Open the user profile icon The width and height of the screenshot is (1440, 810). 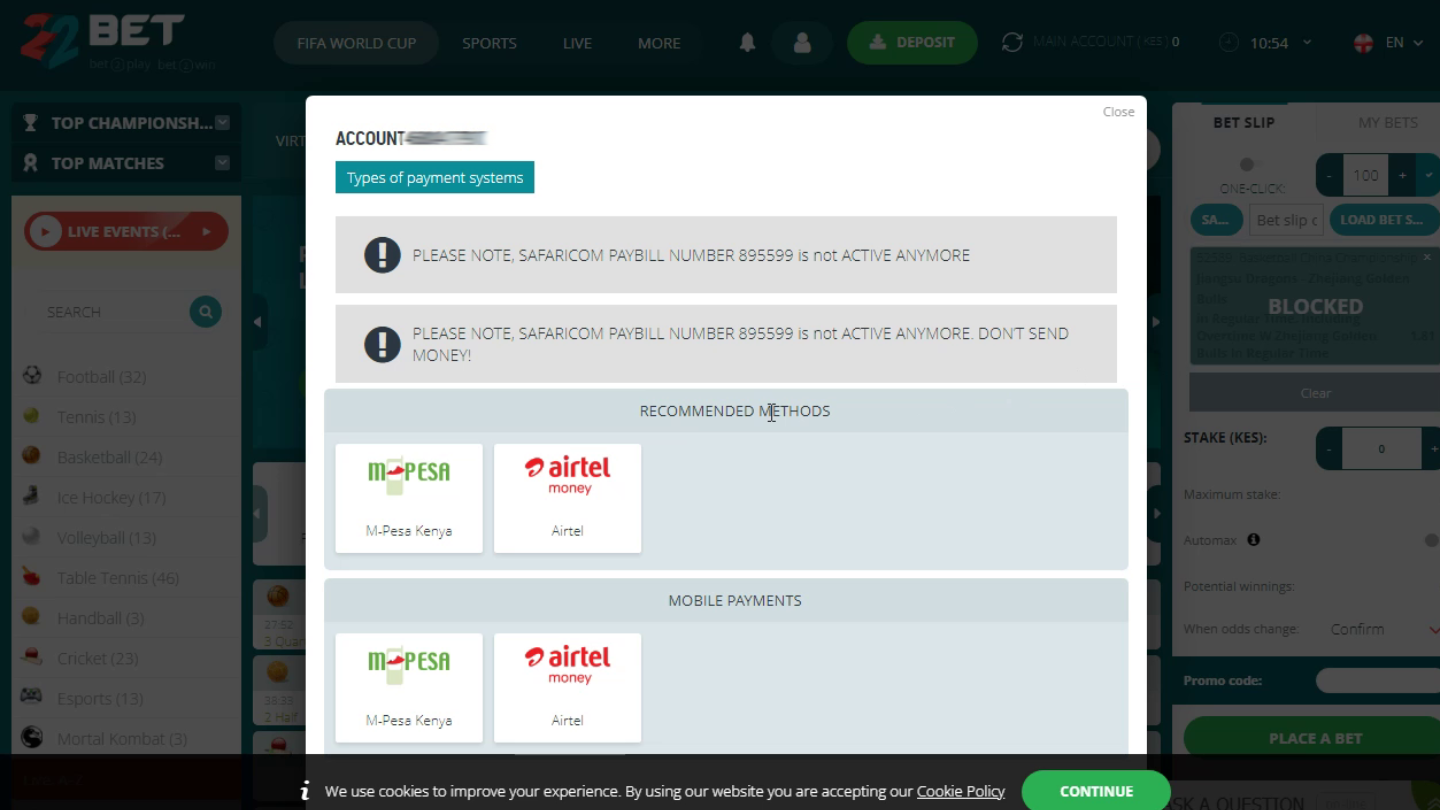tap(802, 43)
